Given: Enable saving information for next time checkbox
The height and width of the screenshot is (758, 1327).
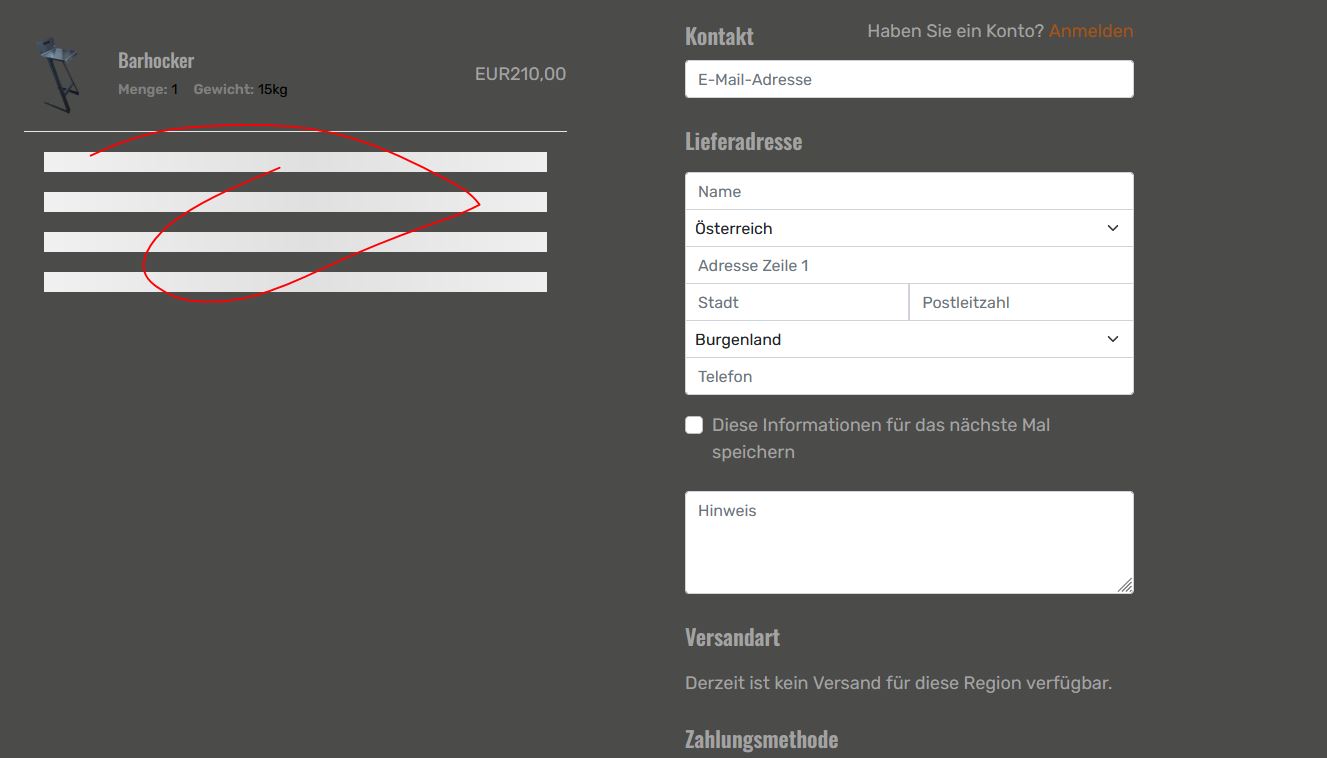Looking at the screenshot, I should (x=694, y=426).
